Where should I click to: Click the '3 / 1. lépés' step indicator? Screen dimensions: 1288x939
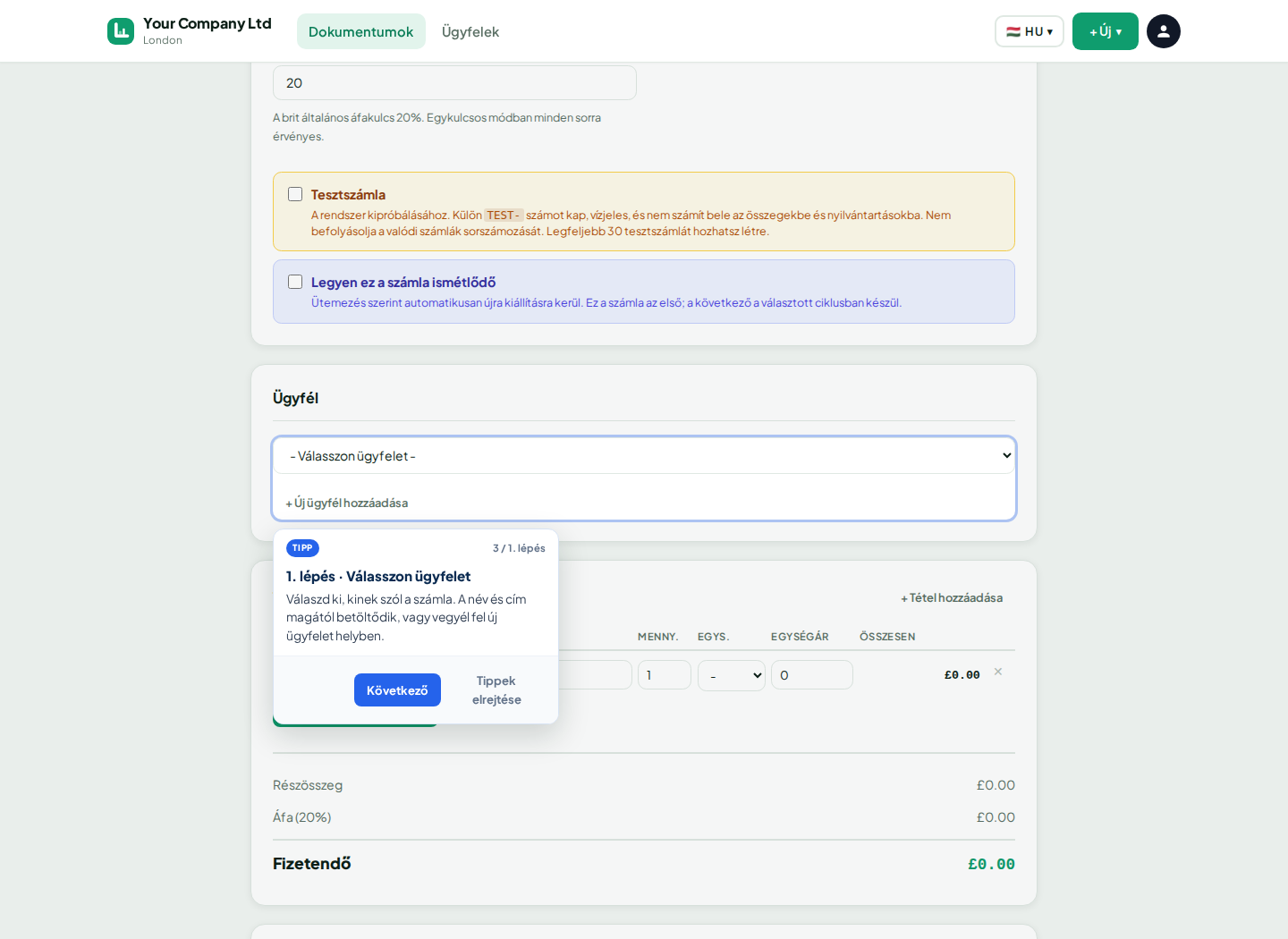(519, 548)
